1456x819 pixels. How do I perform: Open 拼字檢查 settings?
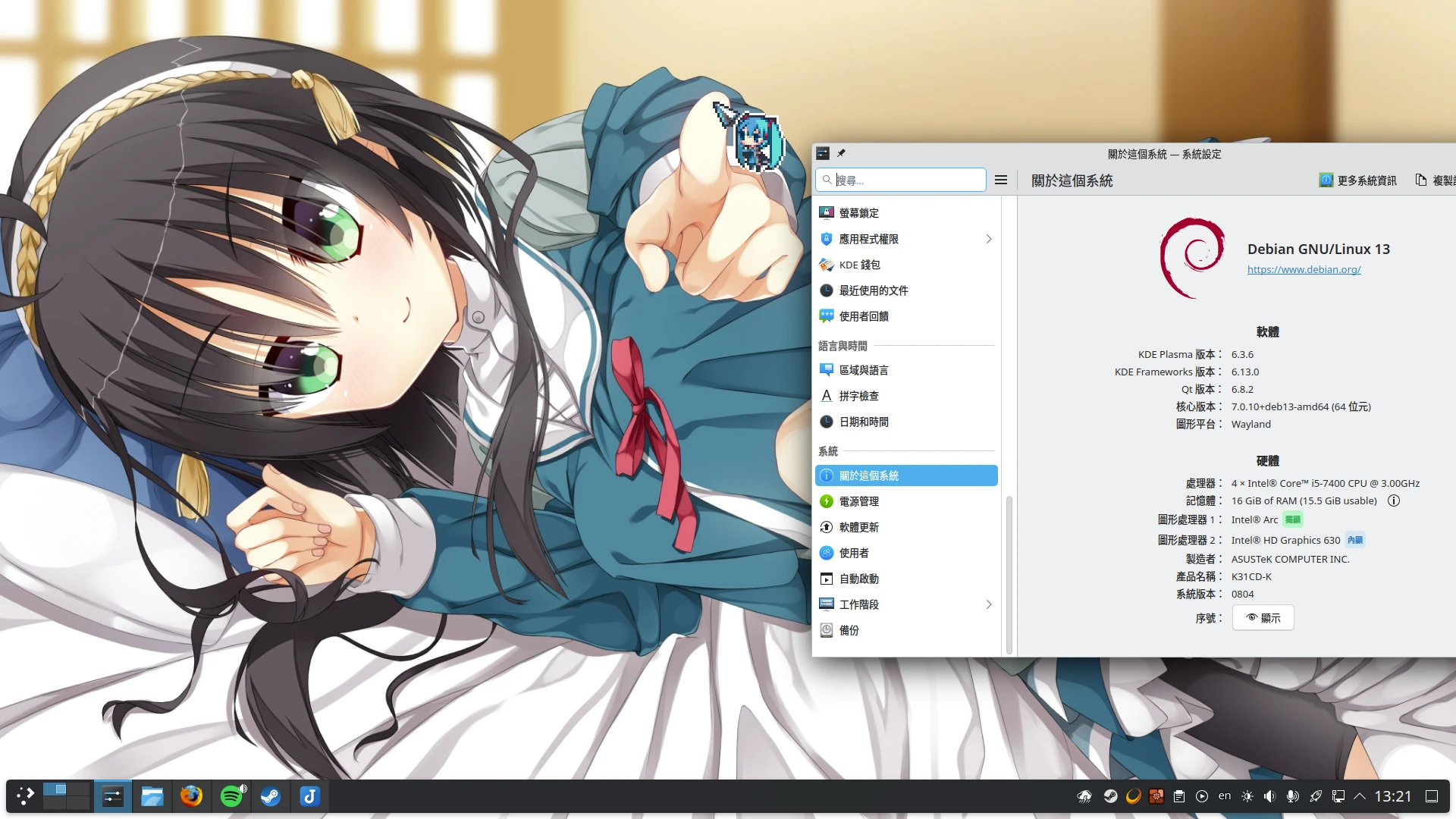906,396
